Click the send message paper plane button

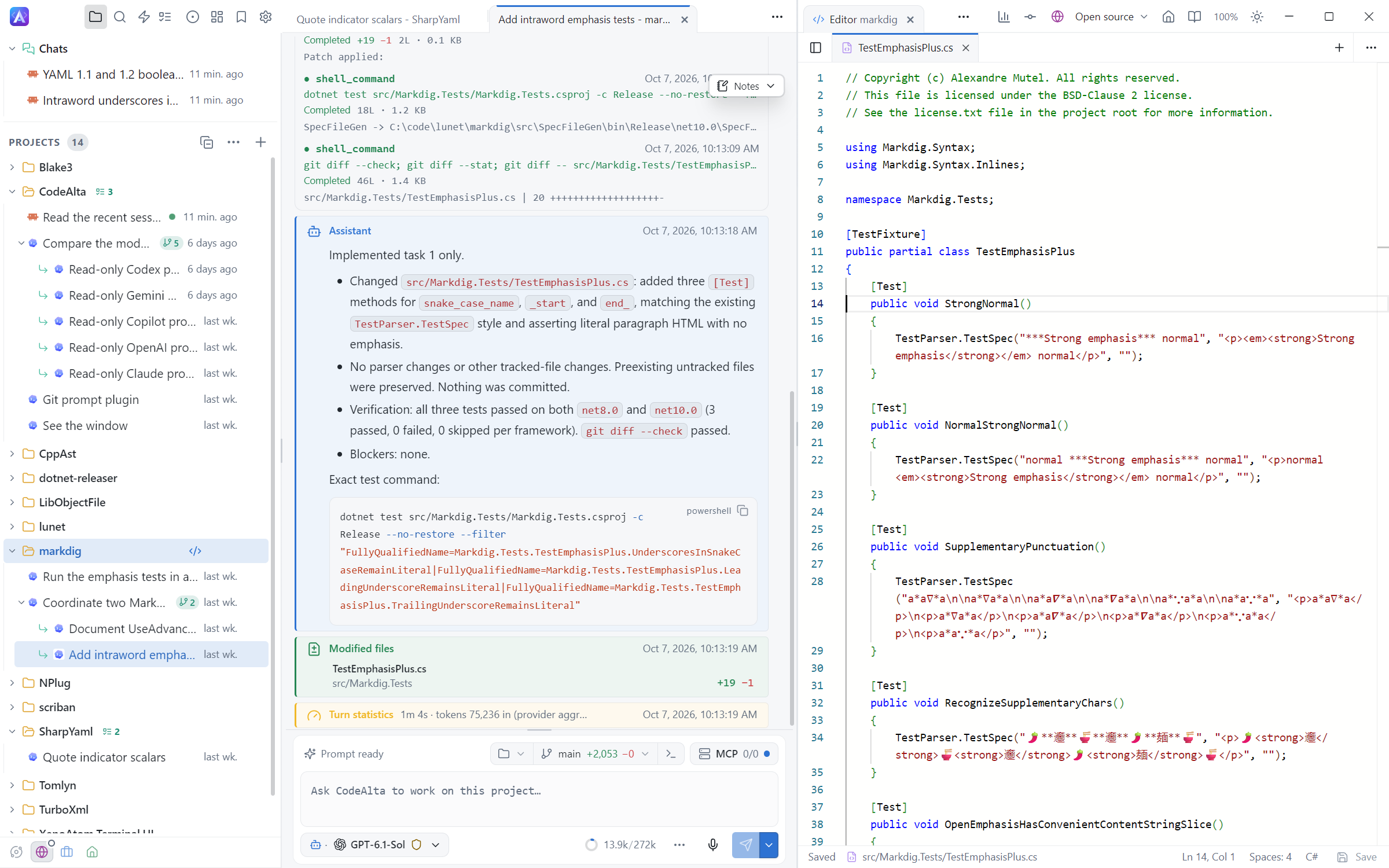coord(745,845)
